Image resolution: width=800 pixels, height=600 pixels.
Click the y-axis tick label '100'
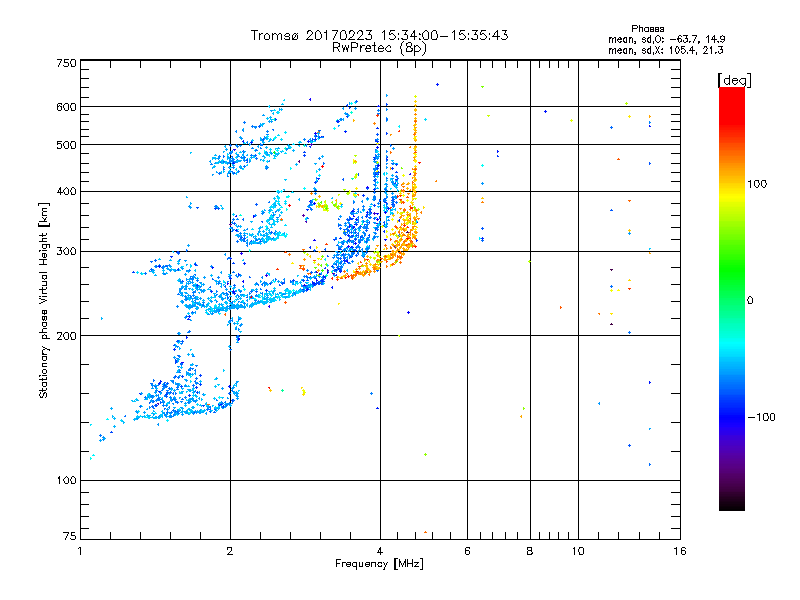[x=66, y=480]
